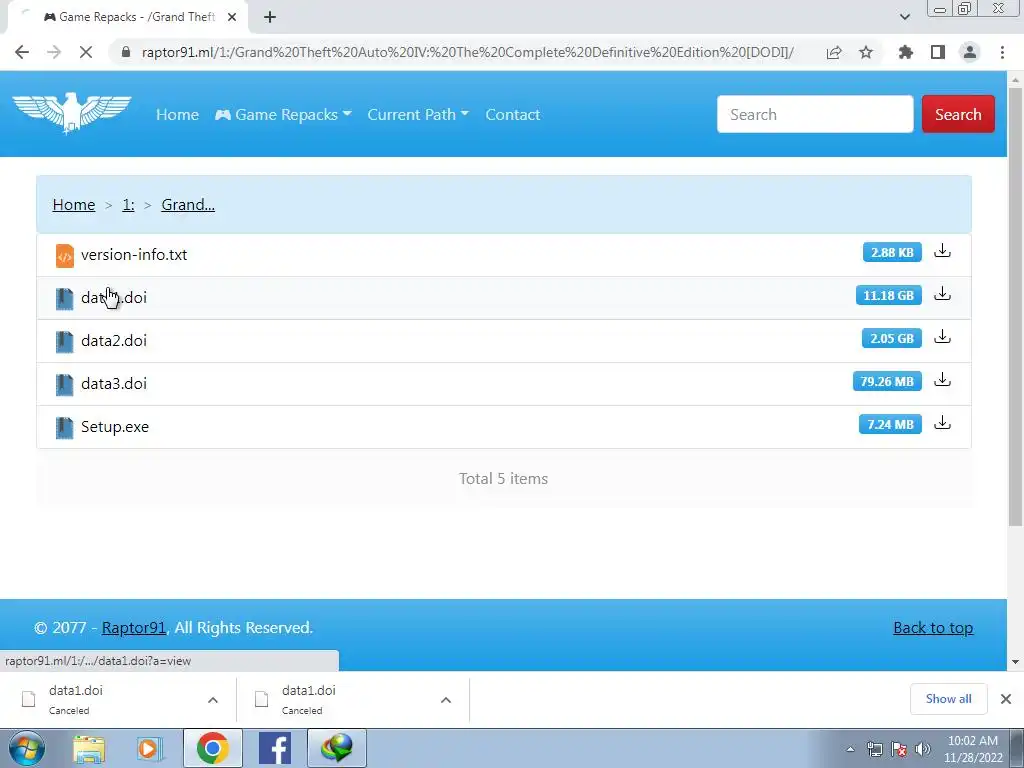Click Show all downloads

tap(948, 699)
